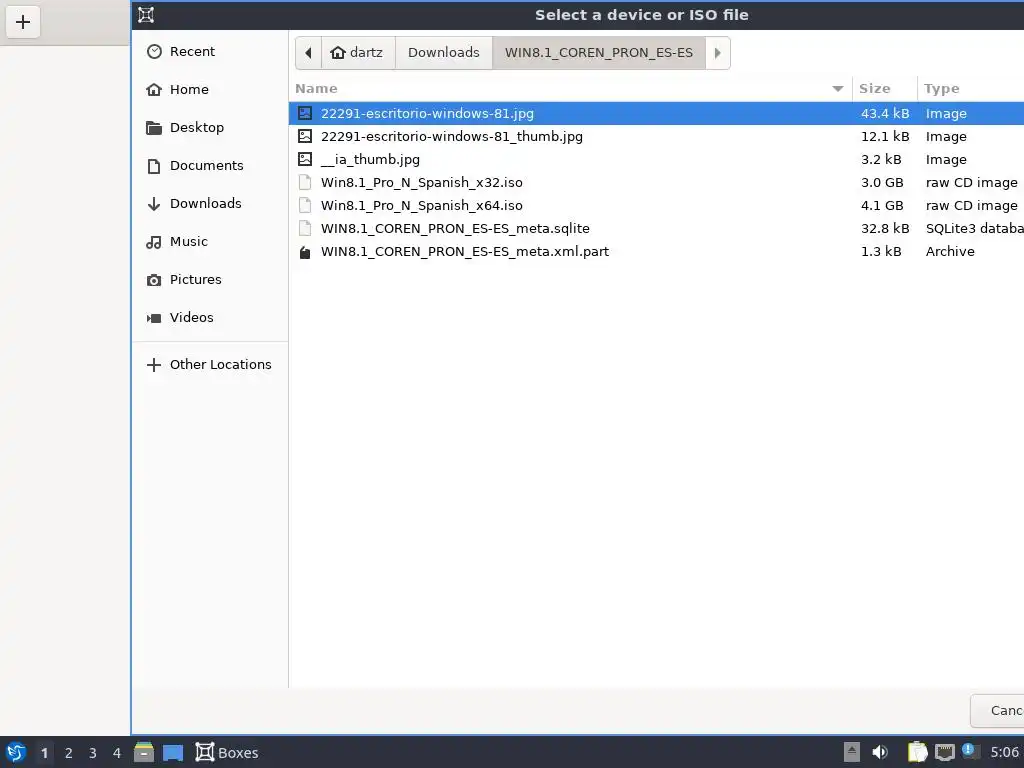Click the blank file icon of the x64 iso
Image resolution: width=1024 pixels, height=768 pixels.
click(305, 206)
